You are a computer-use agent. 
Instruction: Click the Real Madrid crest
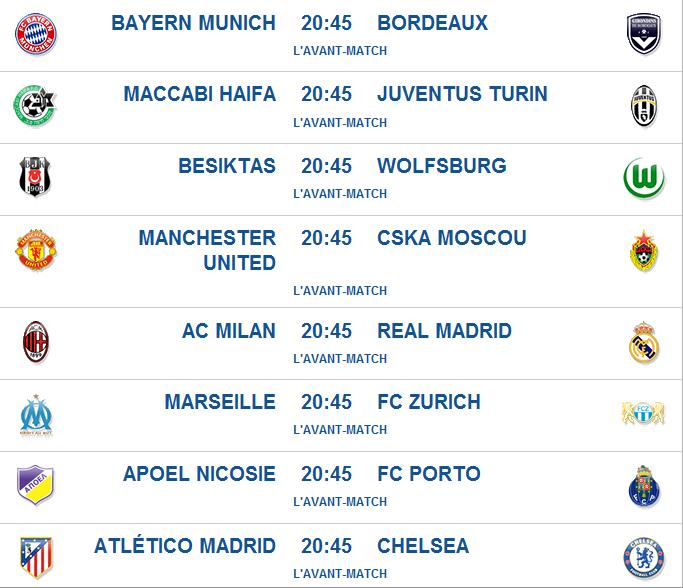643,343
